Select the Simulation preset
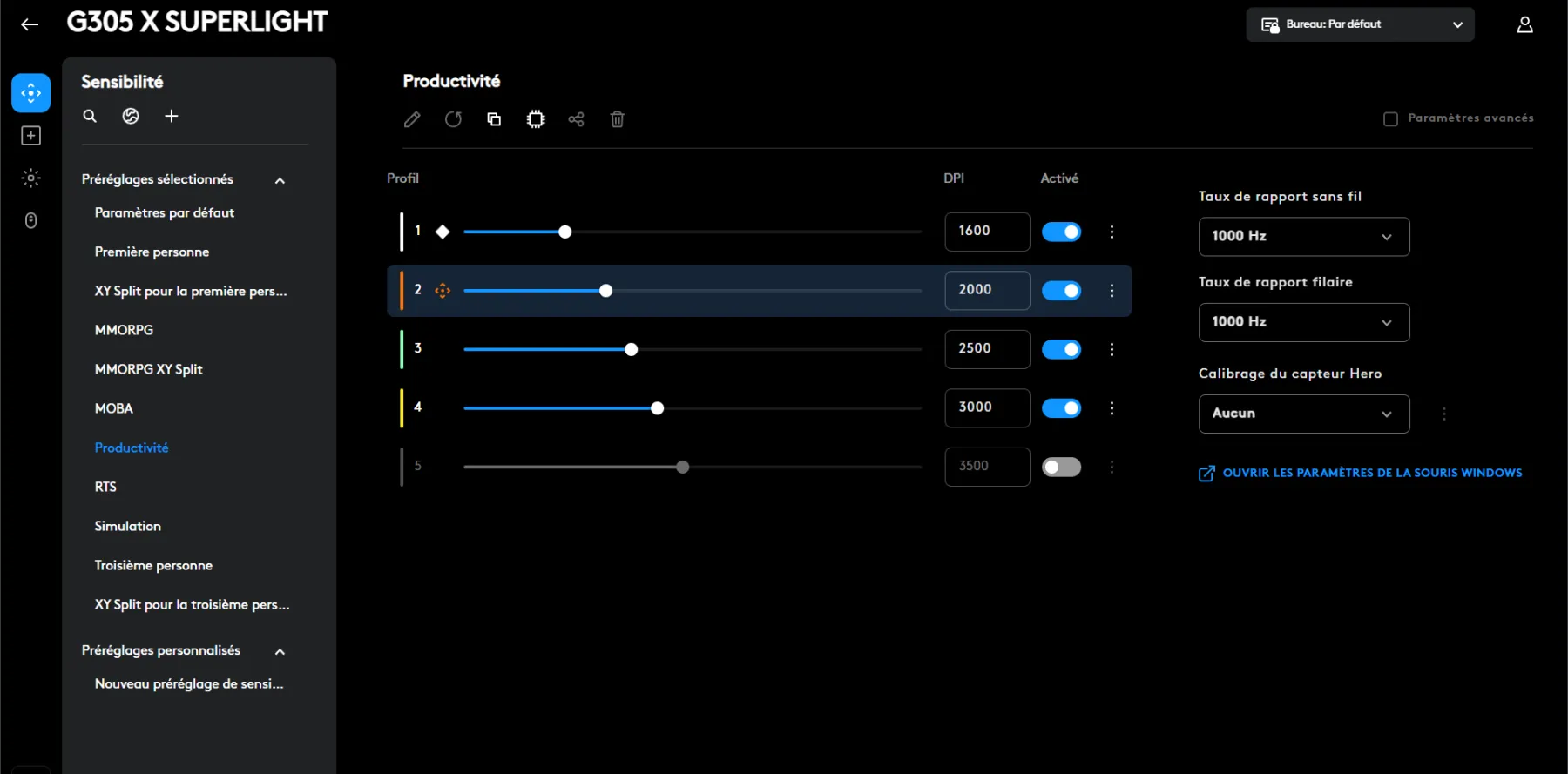 point(128,526)
